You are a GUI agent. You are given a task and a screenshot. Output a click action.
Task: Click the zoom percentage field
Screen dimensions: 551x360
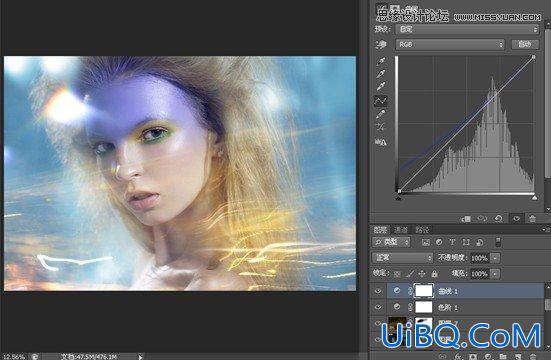click(14, 357)
